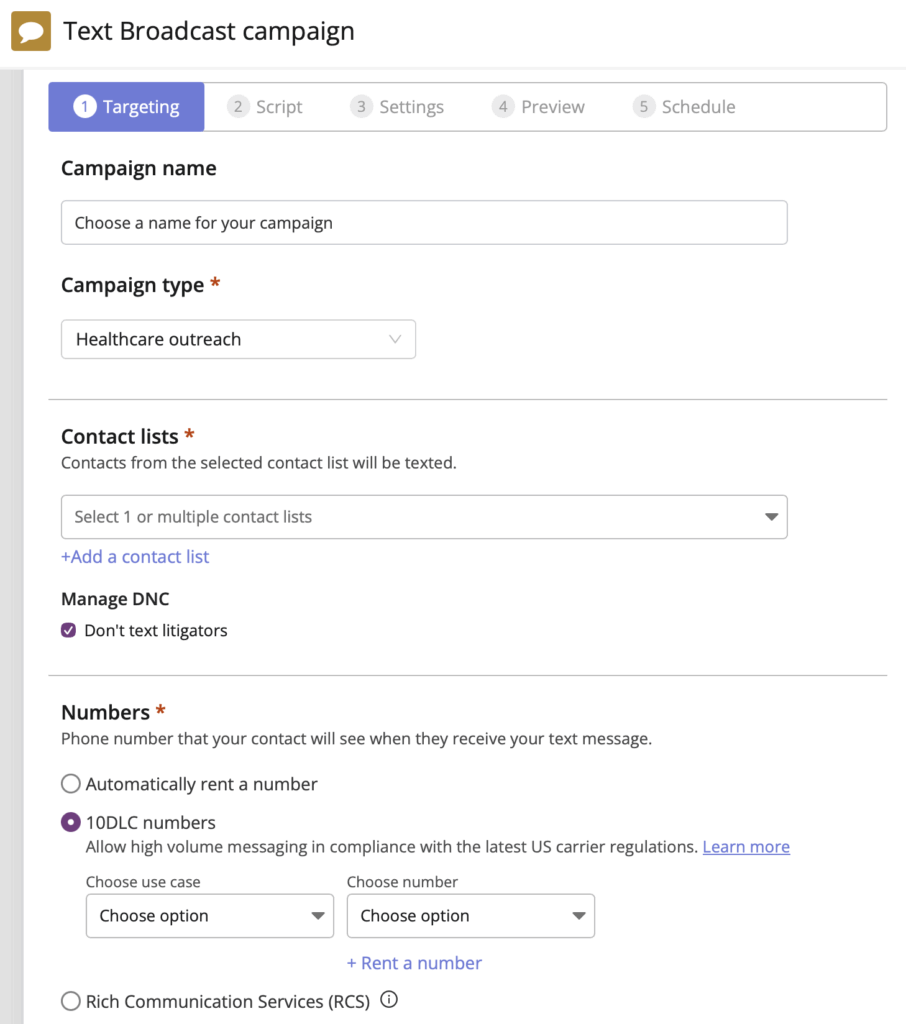Toggle the Don't text litigators checkbox
906x1024 pixels.
[x=69, y=630]
